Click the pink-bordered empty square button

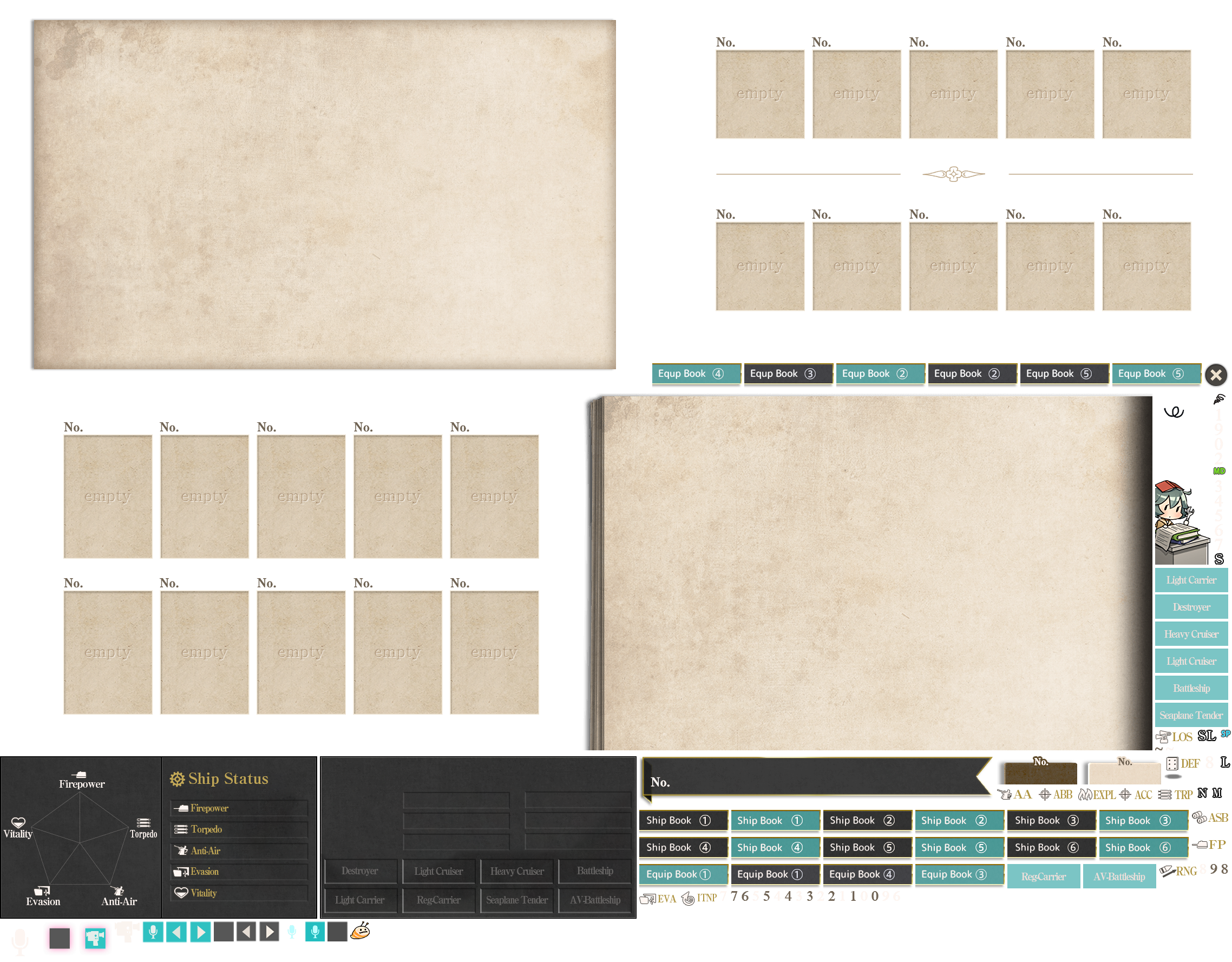coord(59,938)
